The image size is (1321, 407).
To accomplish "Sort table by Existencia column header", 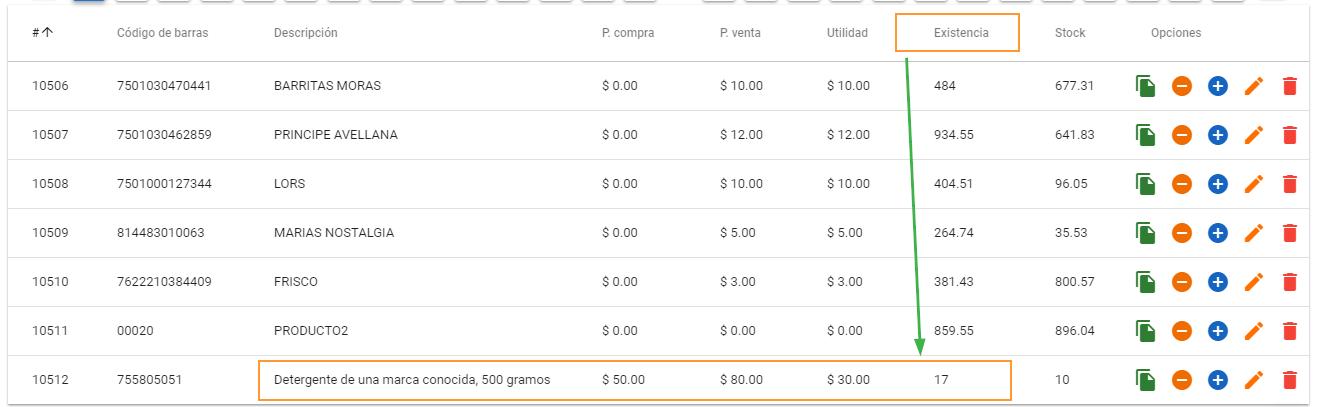I will [960, 33].
